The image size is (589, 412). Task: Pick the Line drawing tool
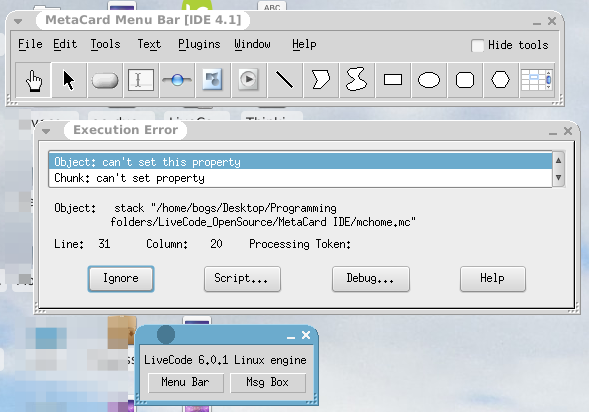[x=285, y=80]
